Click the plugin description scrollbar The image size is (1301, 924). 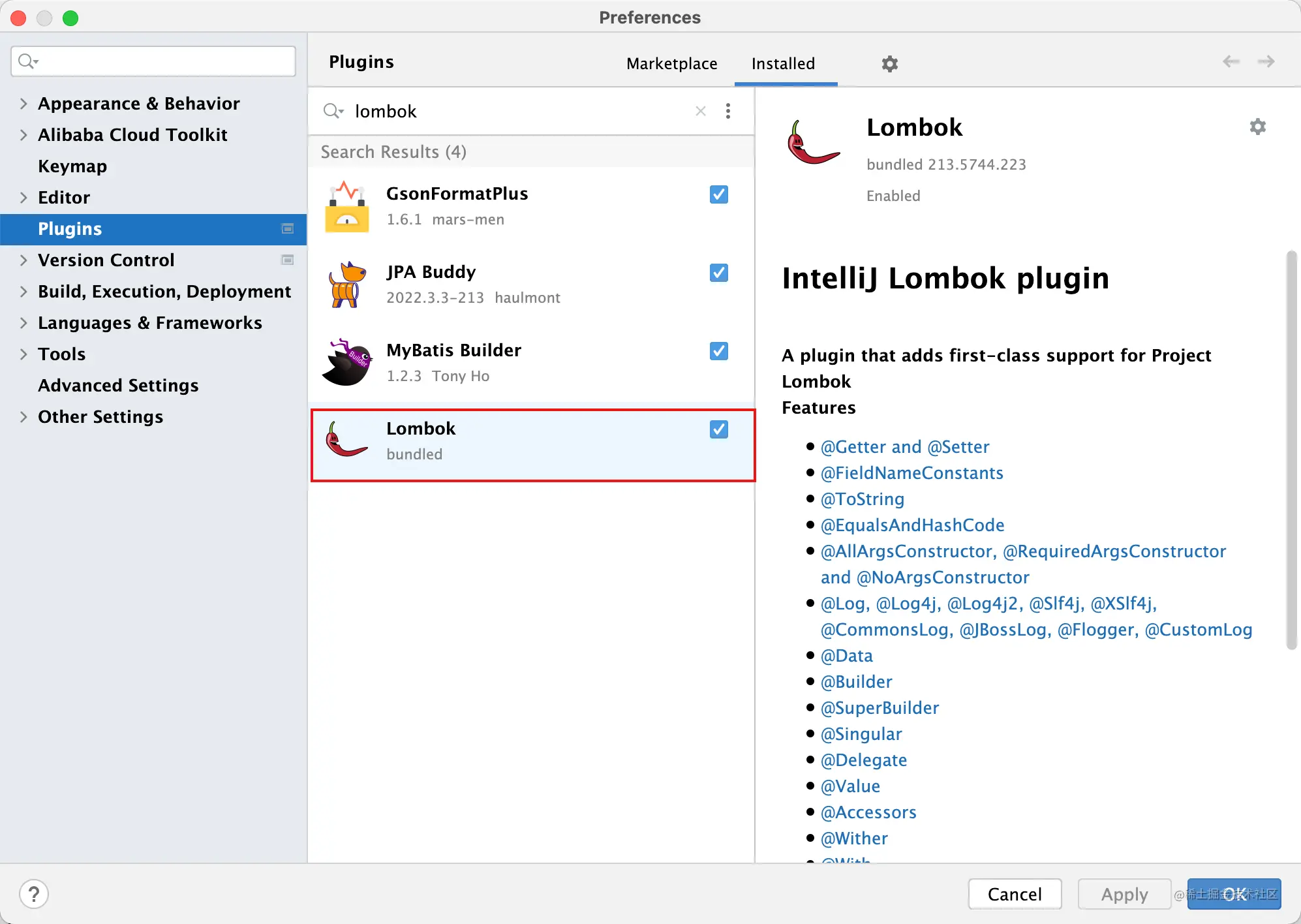point(1291,450)
